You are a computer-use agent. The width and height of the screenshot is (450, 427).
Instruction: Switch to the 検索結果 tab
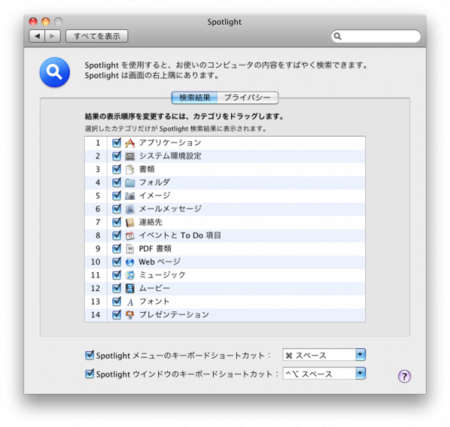click(195, 98)
